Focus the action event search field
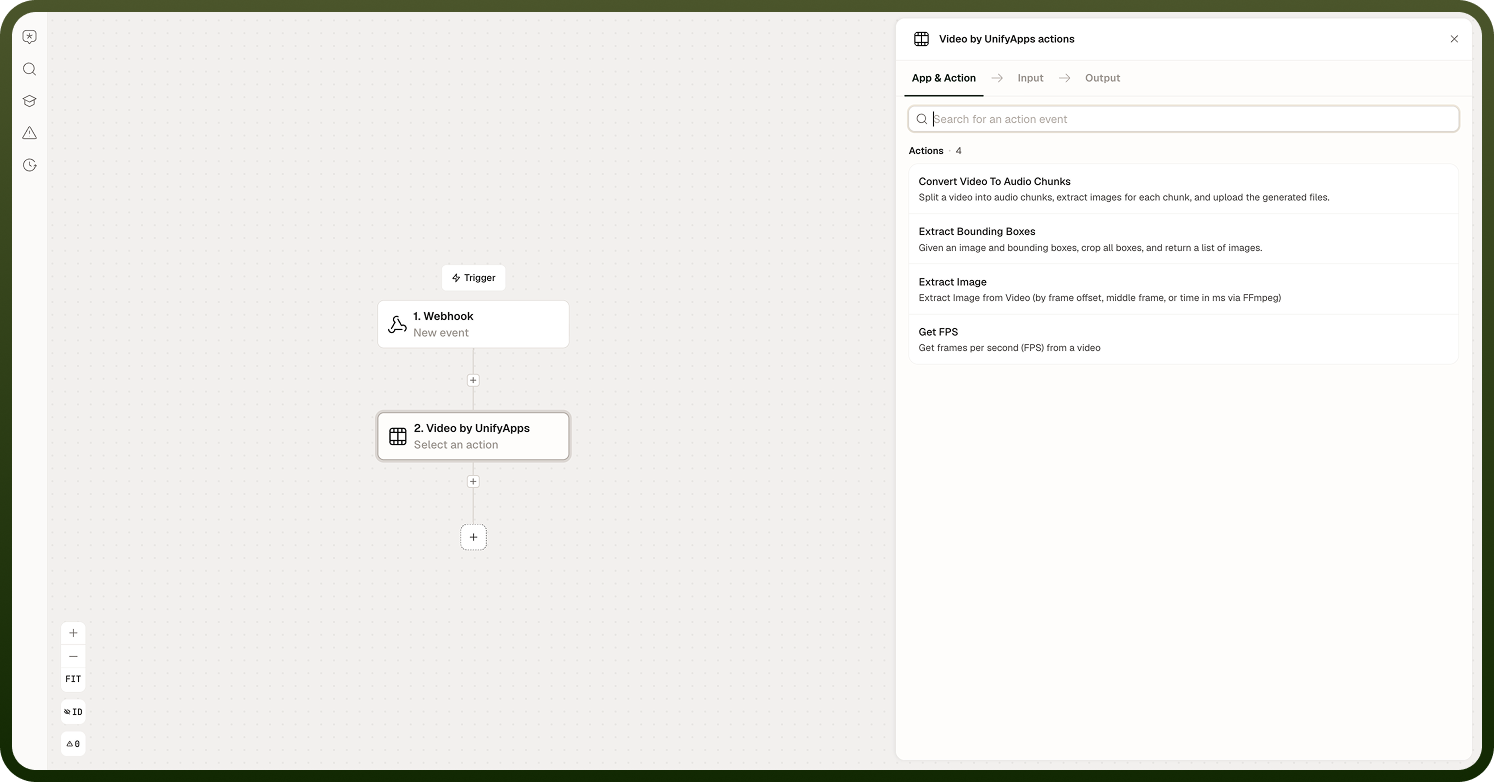Image resolution: width=1494 pixels, height=782 pixels. click(1183, 119)
